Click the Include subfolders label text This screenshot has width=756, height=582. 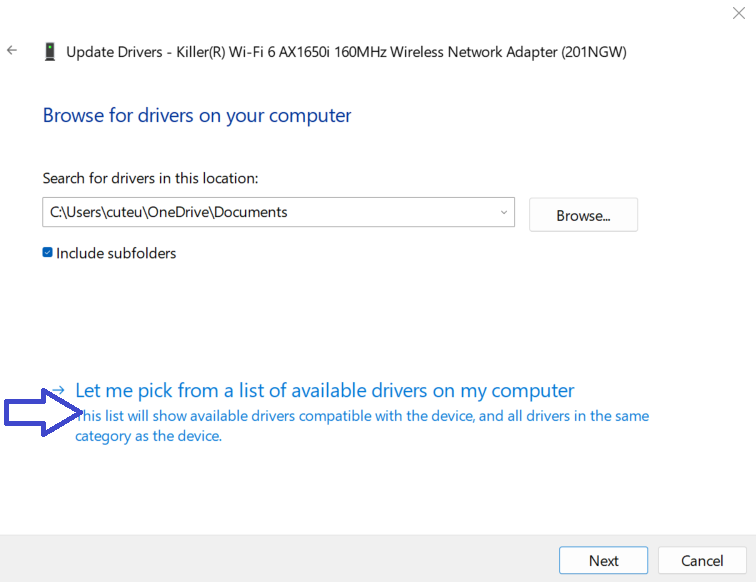[116, 253]
